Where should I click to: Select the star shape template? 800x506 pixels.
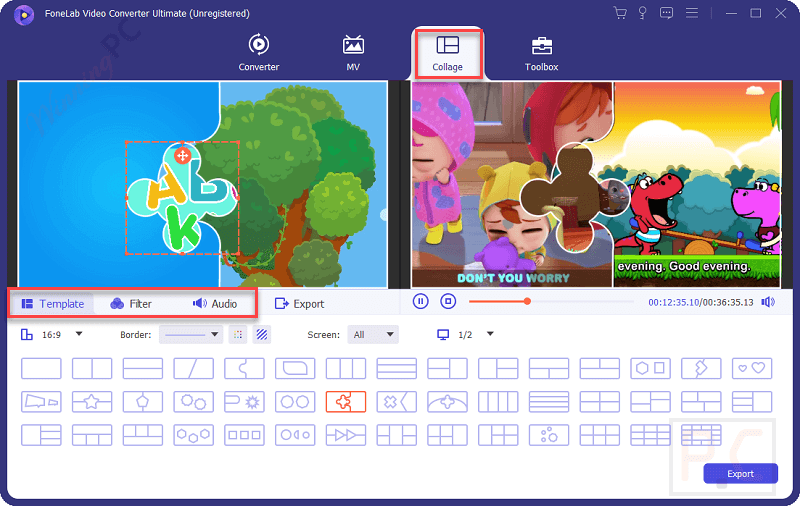coord(92,402)
